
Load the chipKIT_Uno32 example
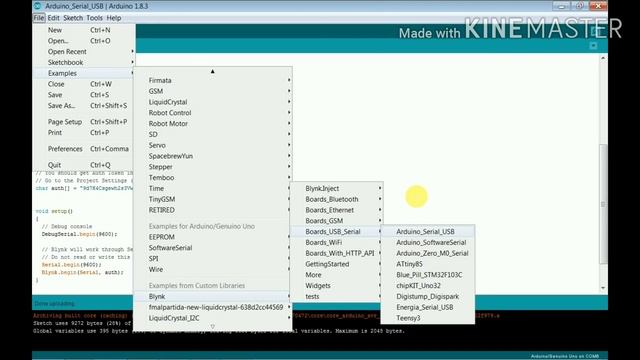pyautogui.click(x=428, y=286)
